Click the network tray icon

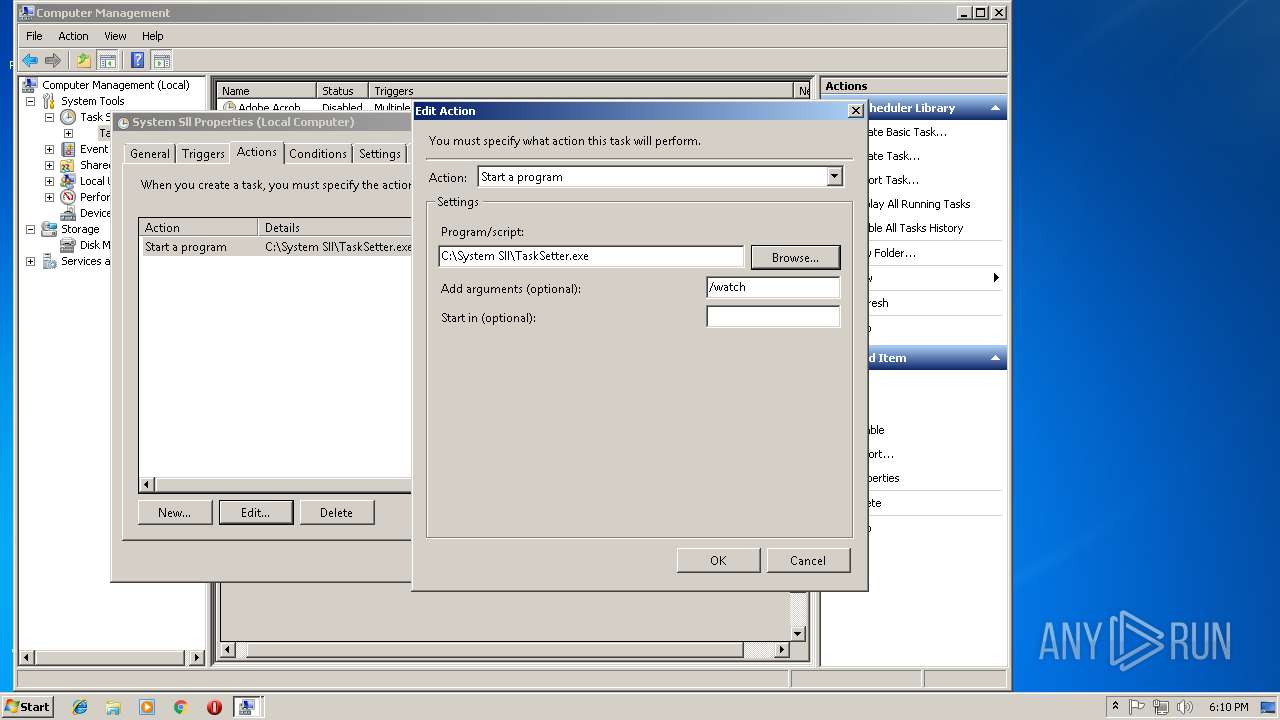pos(1161,707)
